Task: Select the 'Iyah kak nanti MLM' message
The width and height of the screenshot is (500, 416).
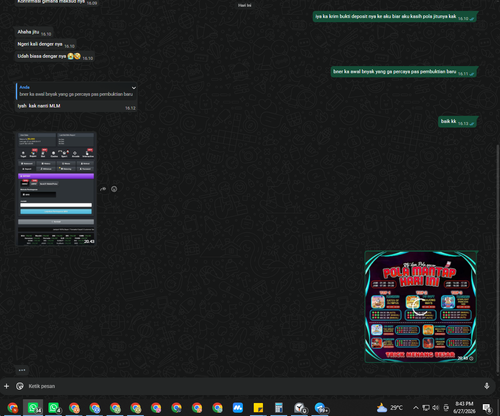Action: coord(76,106)
